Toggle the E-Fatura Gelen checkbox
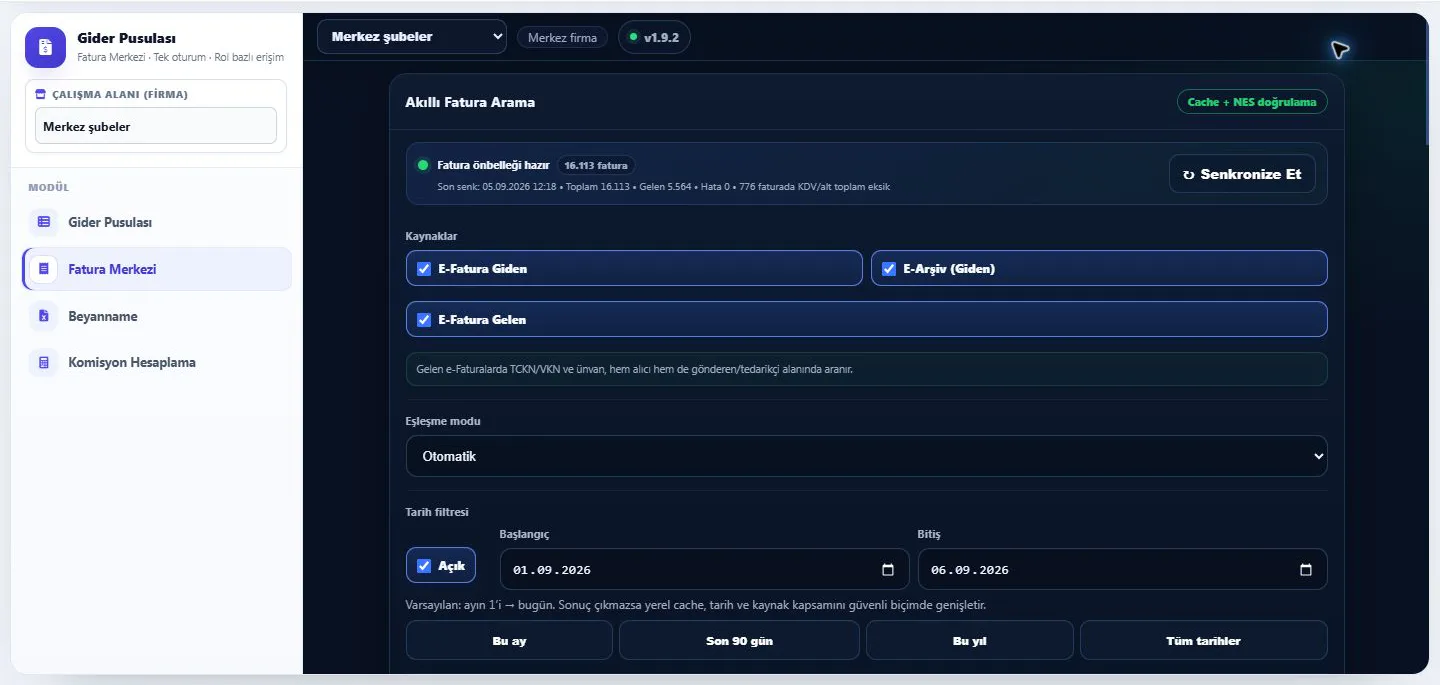The image size is (1440, 685). (424, 320)
